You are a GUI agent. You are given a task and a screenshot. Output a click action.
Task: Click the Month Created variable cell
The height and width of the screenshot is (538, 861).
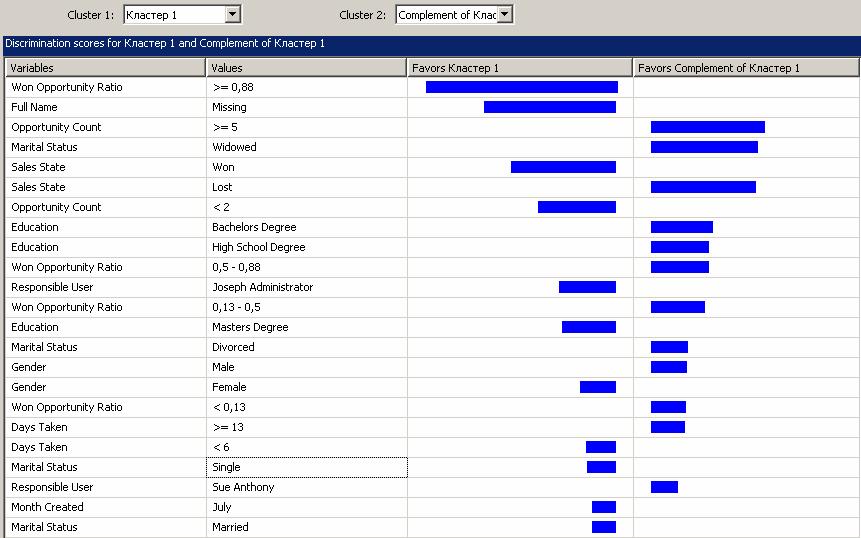[x=105, y=507]
